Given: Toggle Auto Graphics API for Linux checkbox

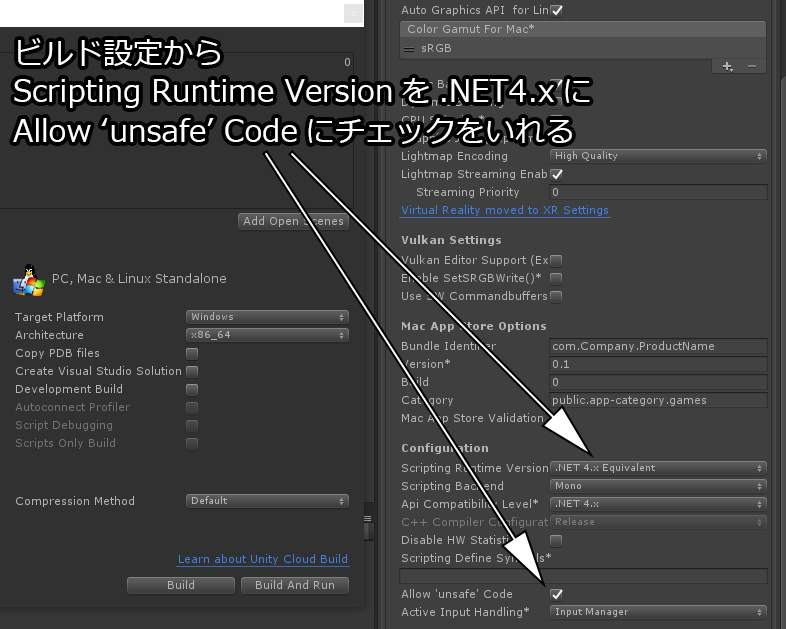Looking at the screenshot, I should [556, 11].
